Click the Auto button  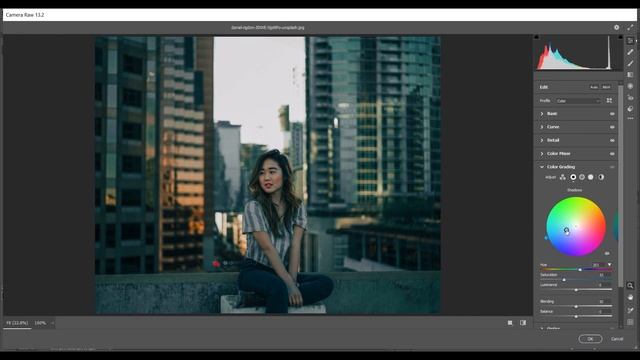pyautogui.click(x=594, y=87)
